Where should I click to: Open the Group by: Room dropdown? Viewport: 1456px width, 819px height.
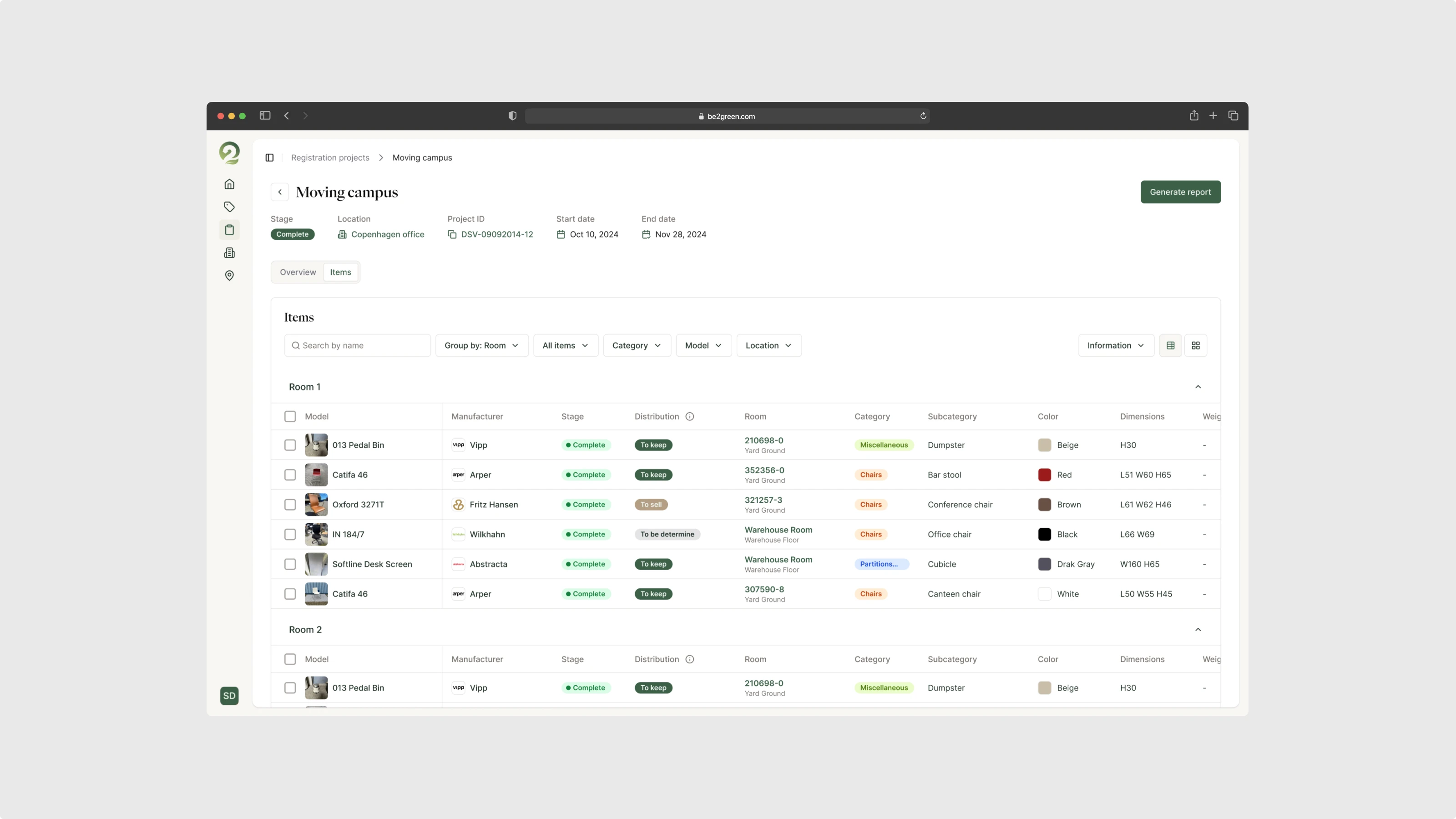(481, 345)
